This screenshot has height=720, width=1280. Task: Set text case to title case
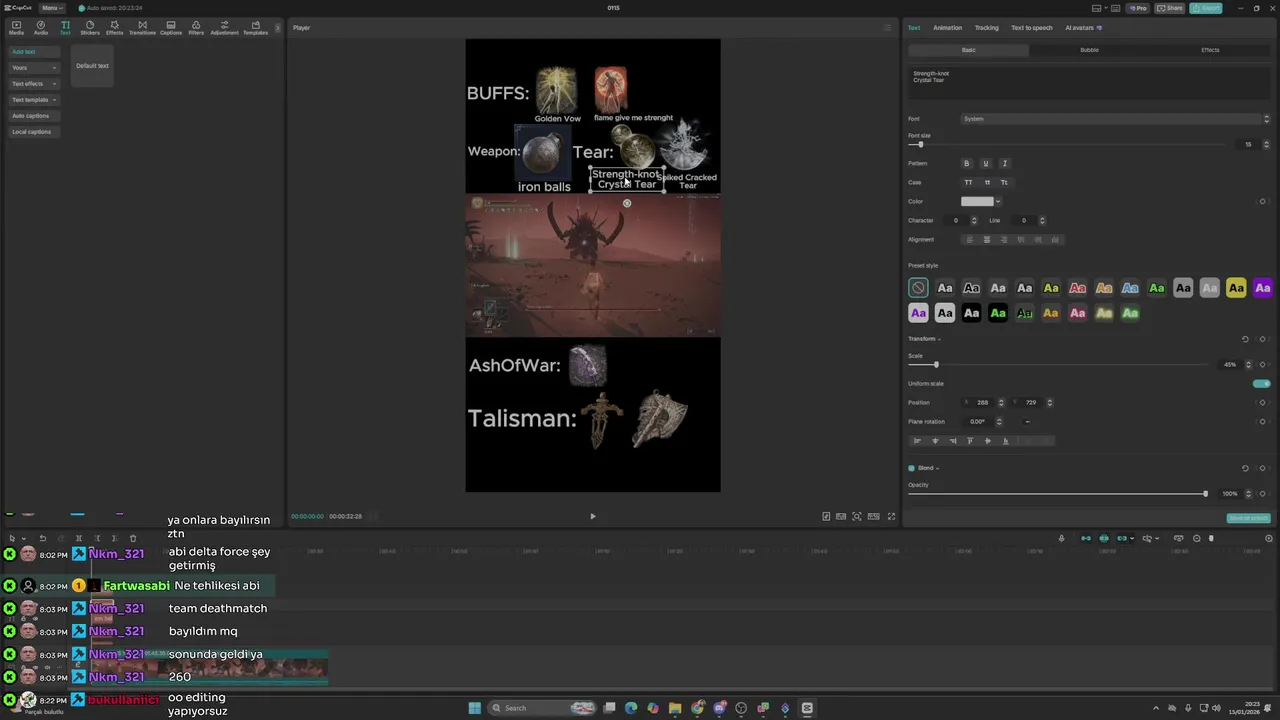coord(1004,182)
